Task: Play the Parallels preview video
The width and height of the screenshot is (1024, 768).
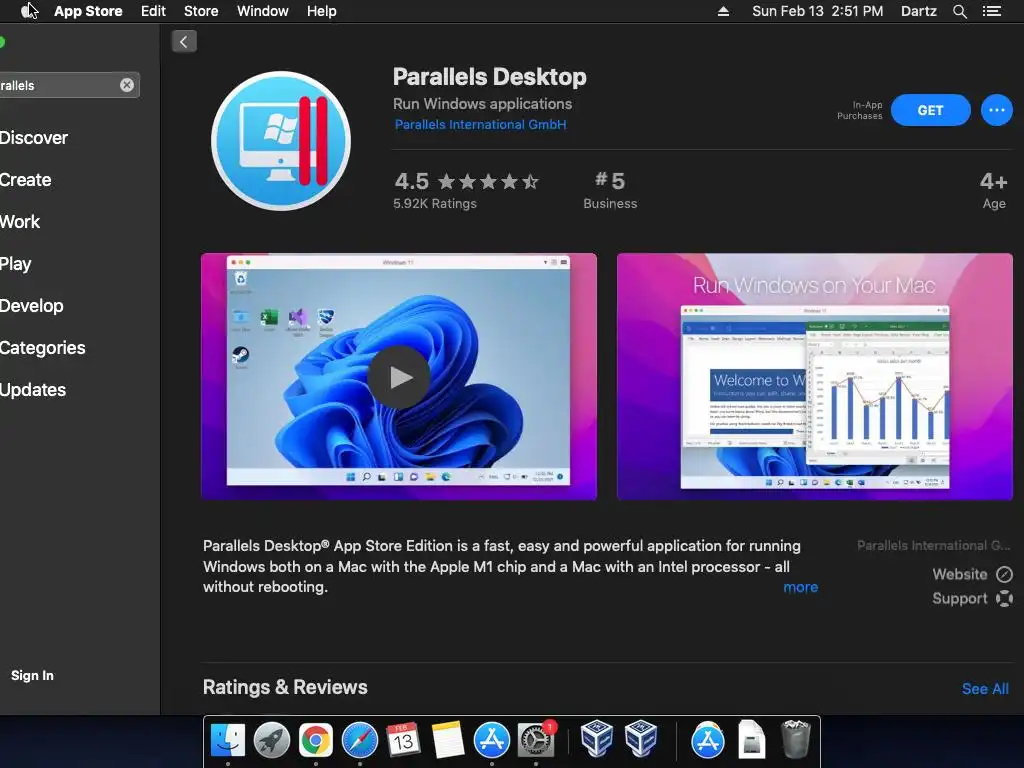Action: (x=399, y=377)
